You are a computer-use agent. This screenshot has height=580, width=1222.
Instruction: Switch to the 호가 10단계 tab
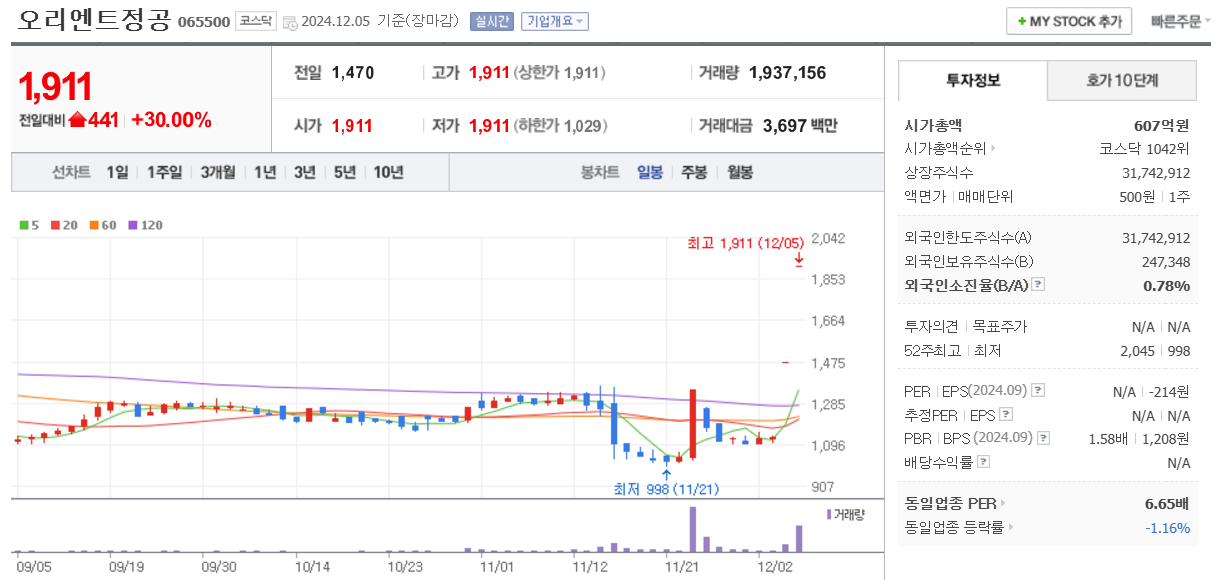1120,79
